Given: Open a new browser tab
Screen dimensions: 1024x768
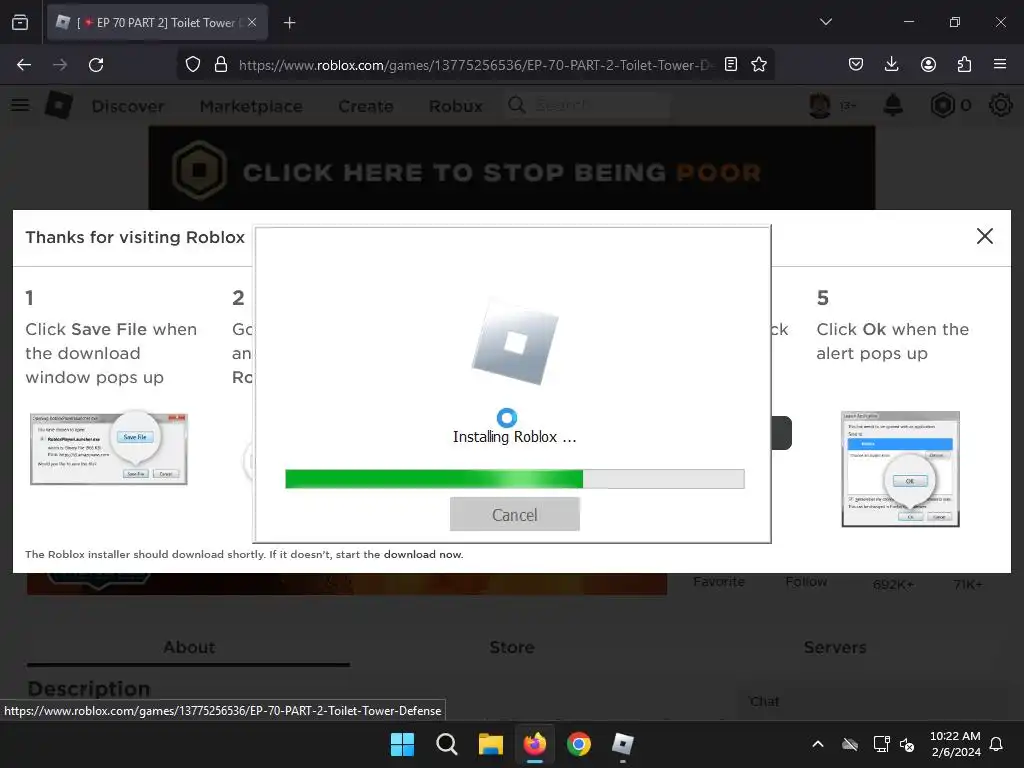Looking at the screenshot, I should coord(289,23).
